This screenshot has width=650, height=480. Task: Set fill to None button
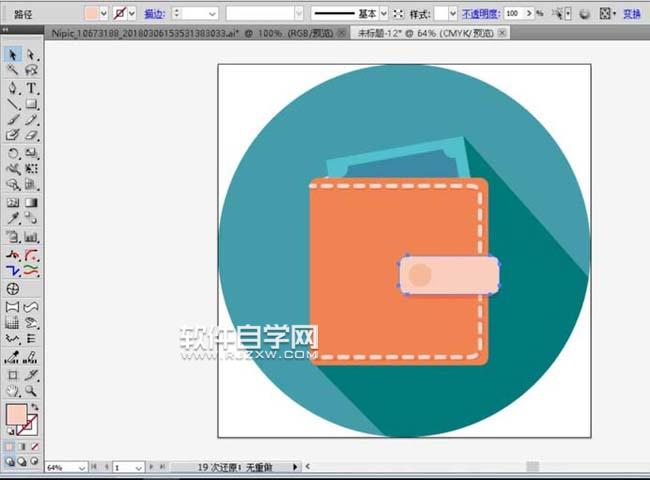(x=35, y=447)
